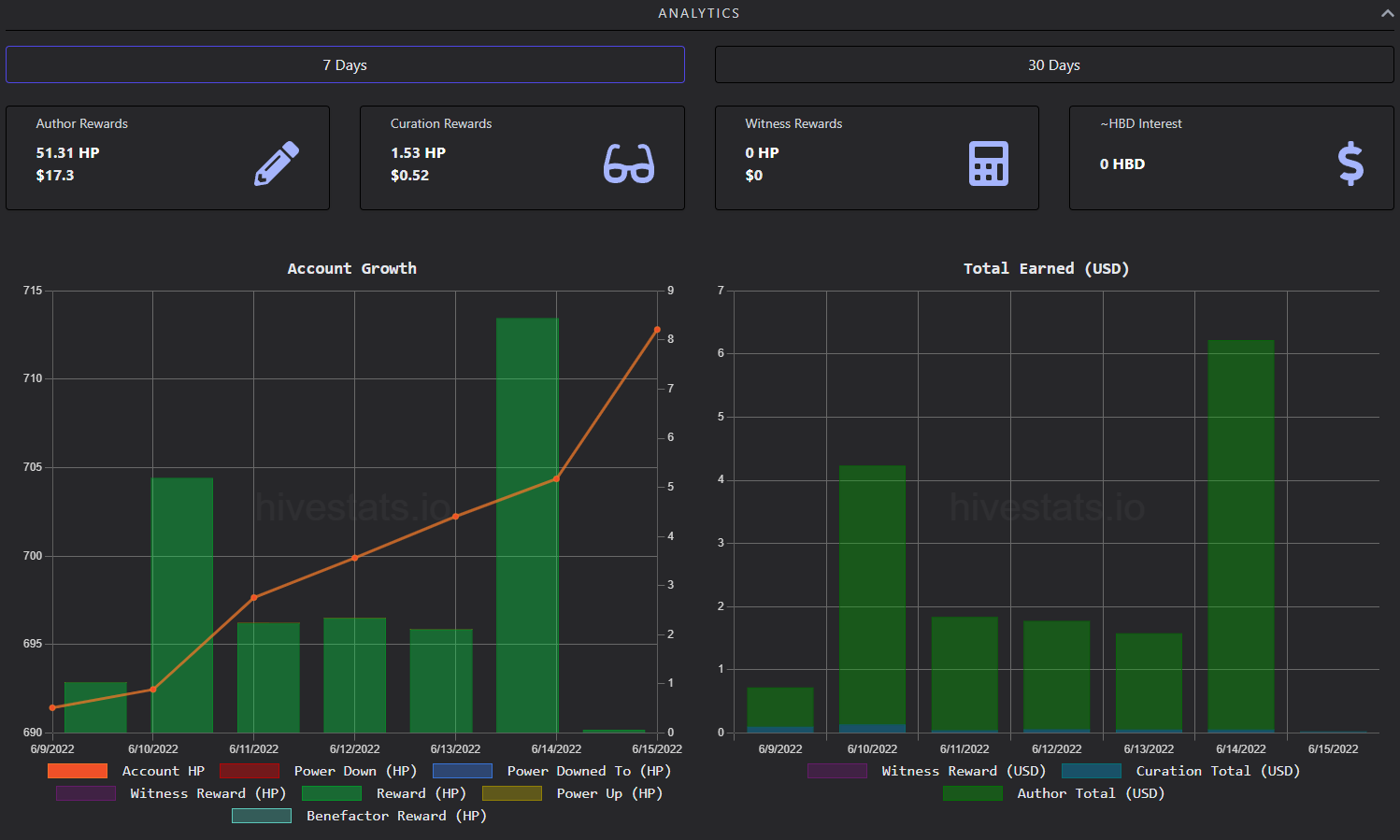Toggle Author Total (USD) legend swatch
This screenshot has width=1400, height=840.
tap(973, 793)
